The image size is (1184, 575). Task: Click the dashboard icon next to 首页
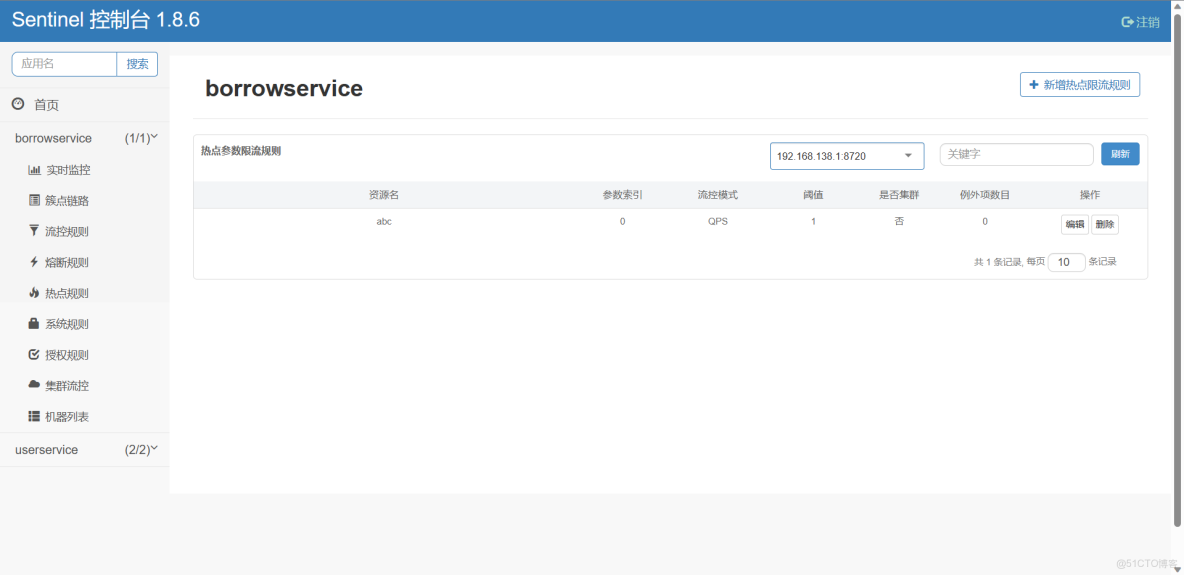[18, 104]
